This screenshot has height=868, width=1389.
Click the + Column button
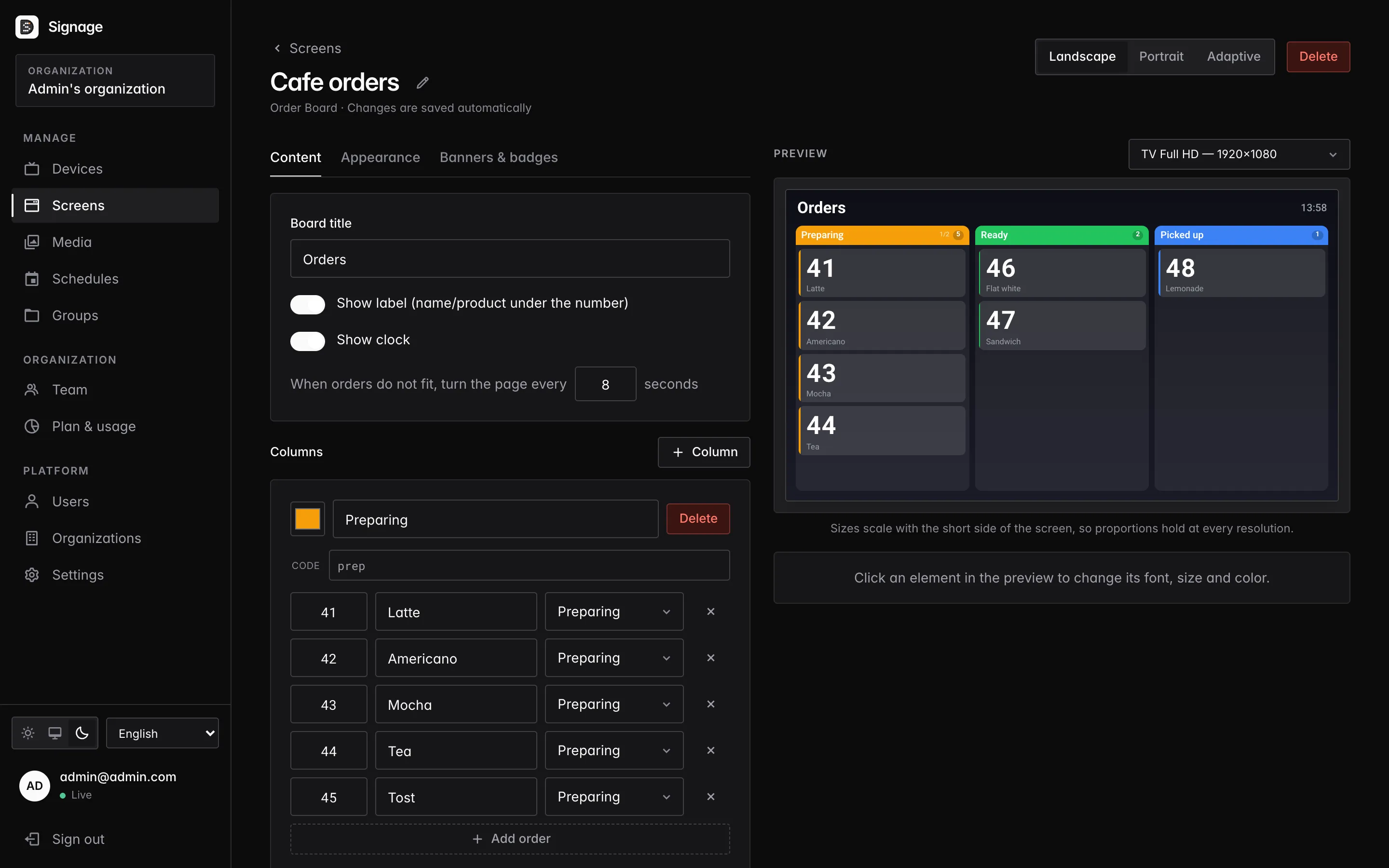(x=704, y=452)
